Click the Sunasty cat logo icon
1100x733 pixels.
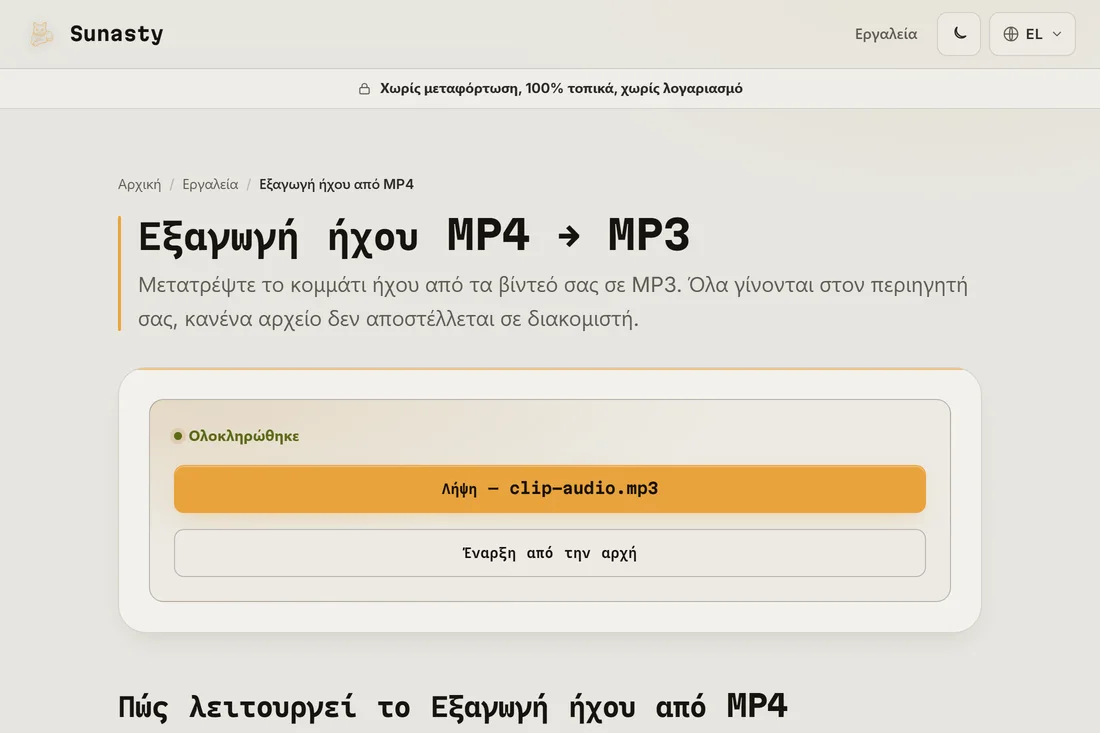[41, 34]
